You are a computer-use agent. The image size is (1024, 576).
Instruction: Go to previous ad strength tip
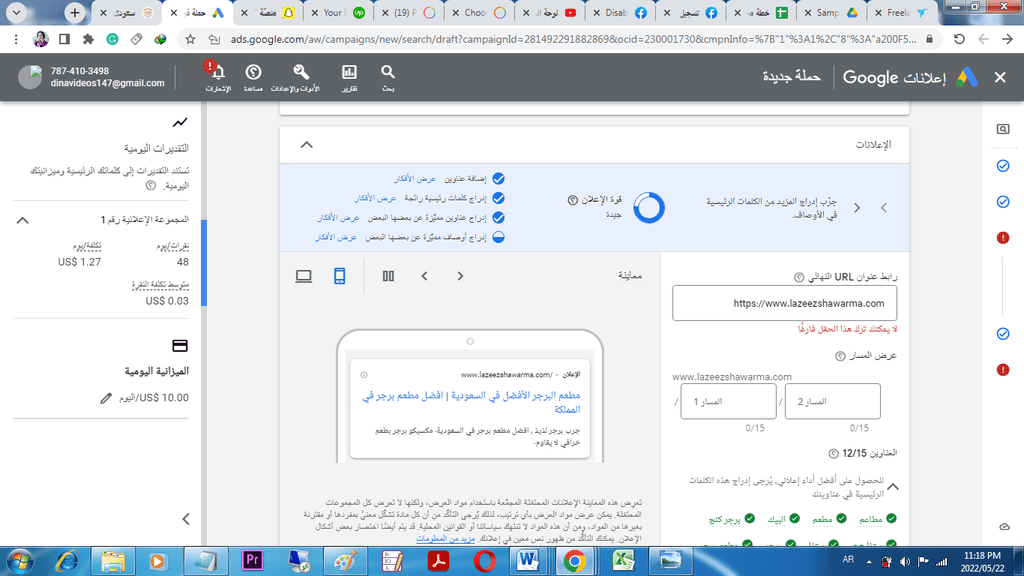click(x=884, y=208)
